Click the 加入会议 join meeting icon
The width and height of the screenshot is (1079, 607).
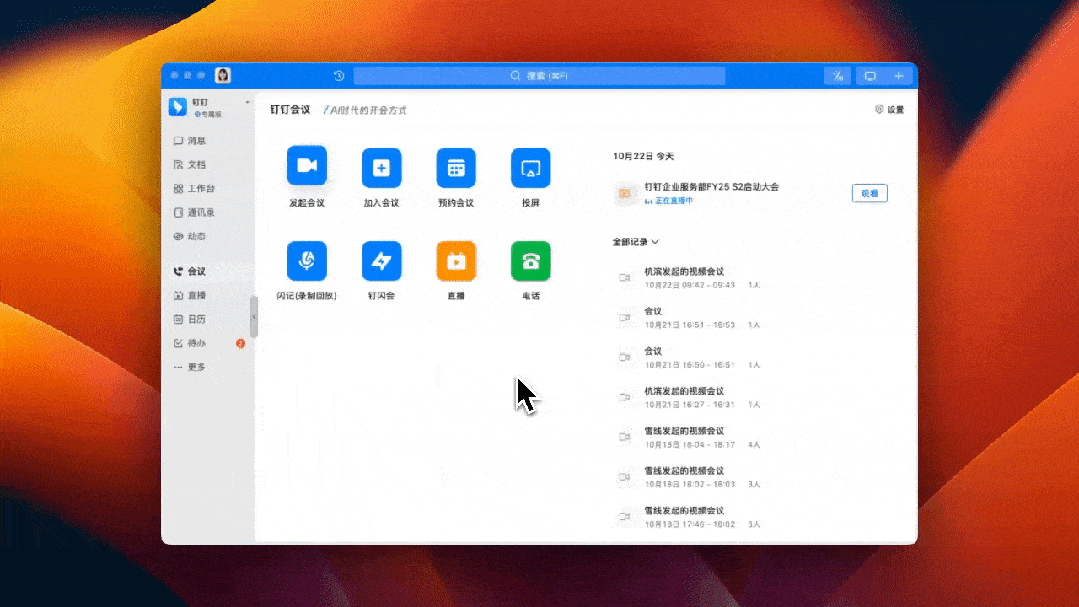381,167
